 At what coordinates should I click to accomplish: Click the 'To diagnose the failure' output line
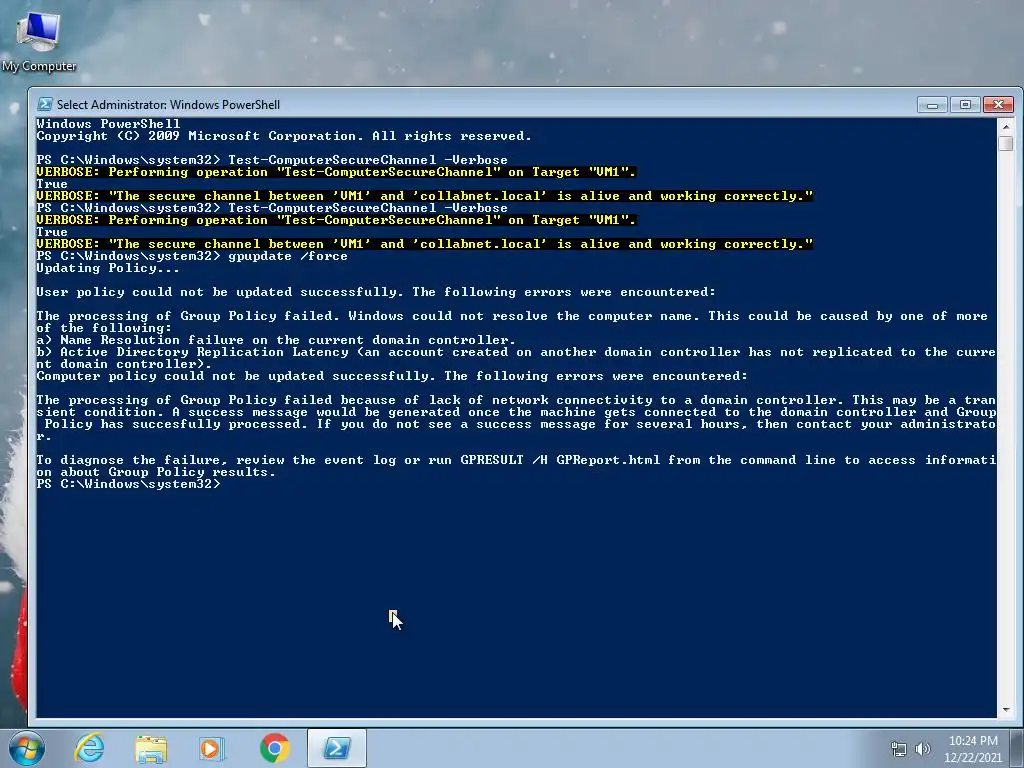pyautogui.click(x=516, y=466)
